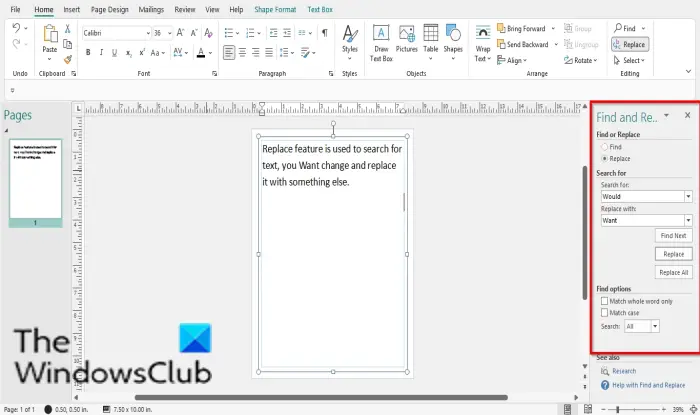Switch to the Insert tab
The width and height of the screenshot is (700, 415).
(x=71, y=9)
